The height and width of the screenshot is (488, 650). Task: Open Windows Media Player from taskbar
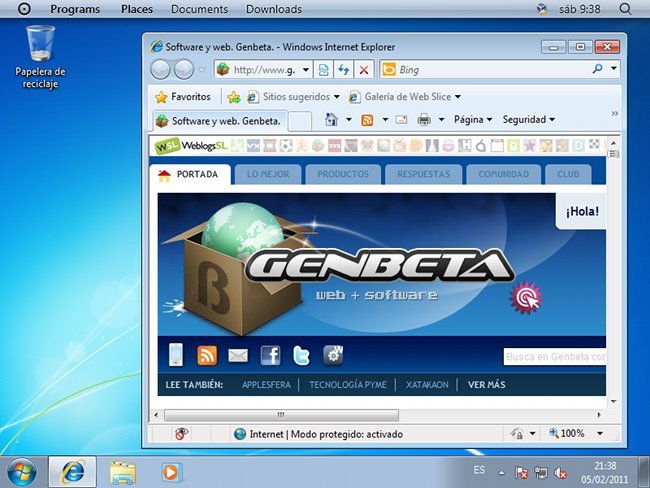point(171,472)
